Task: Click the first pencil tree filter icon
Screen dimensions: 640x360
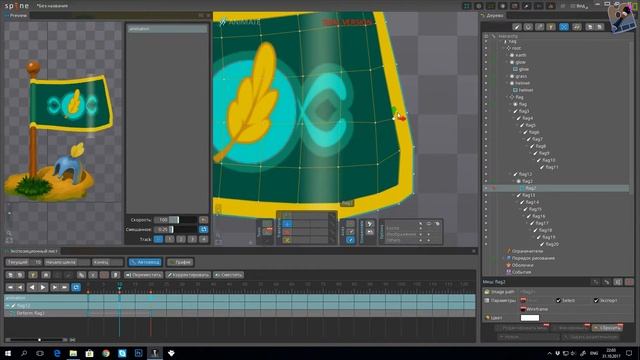Action: click(x=517, y=27)
